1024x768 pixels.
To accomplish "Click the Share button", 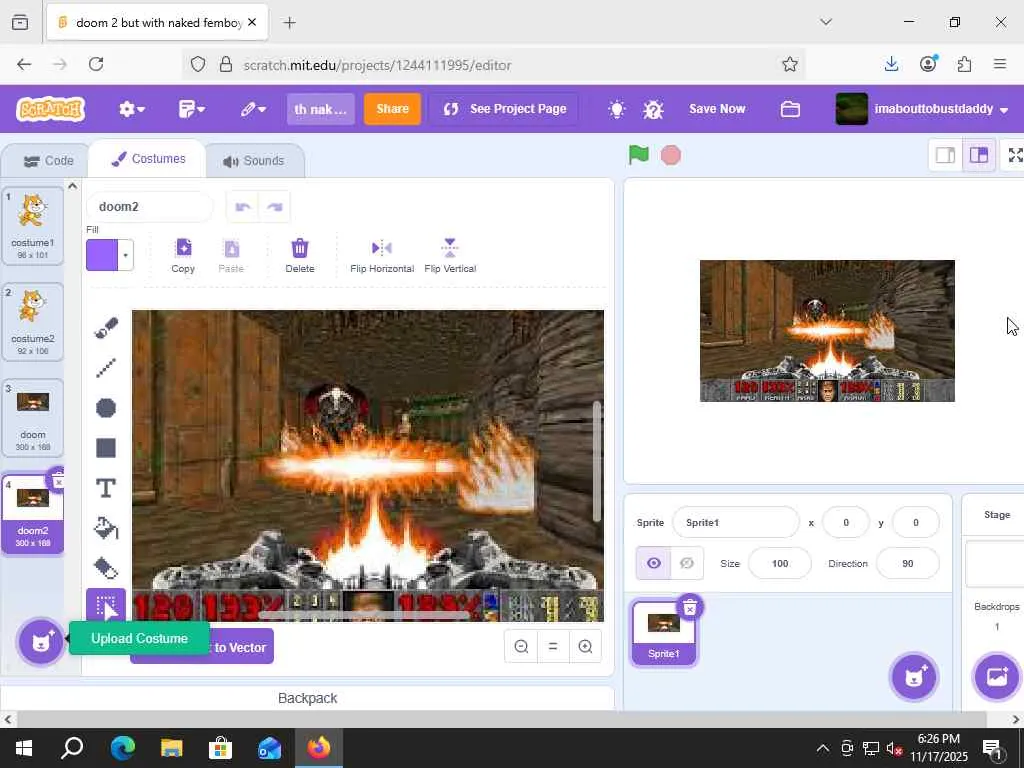I will point(392,109).
